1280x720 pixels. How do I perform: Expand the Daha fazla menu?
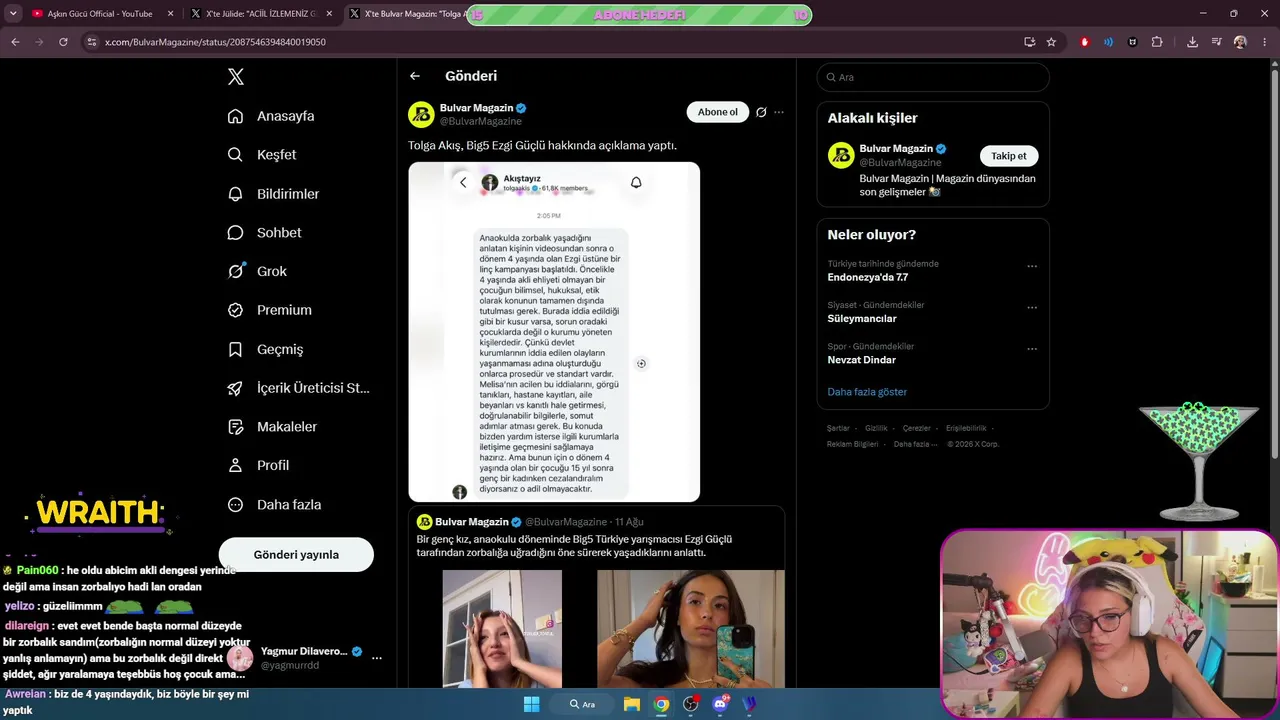click(x=274, y=505)
